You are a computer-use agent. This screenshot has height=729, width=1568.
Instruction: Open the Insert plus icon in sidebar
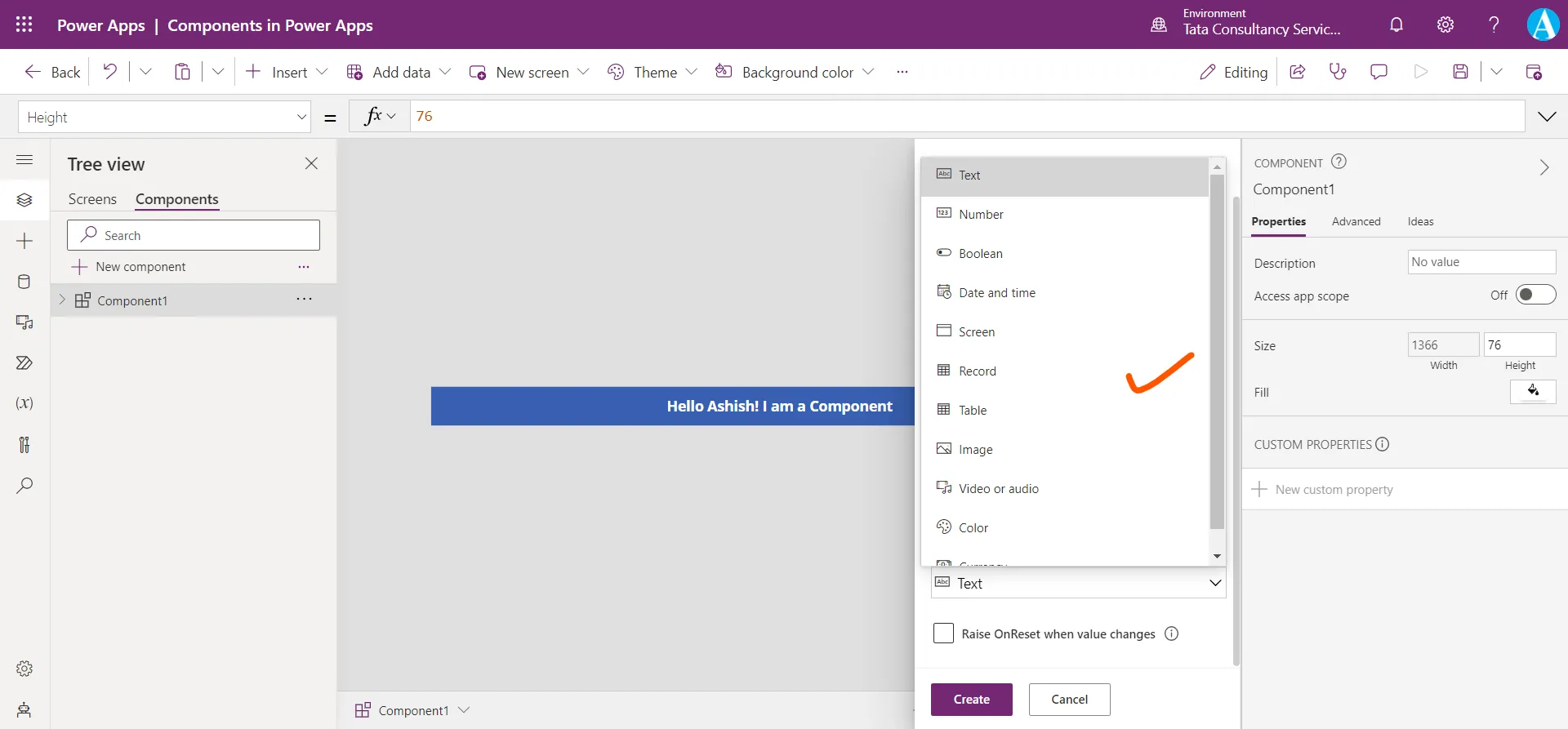click(x=24, y=241)
